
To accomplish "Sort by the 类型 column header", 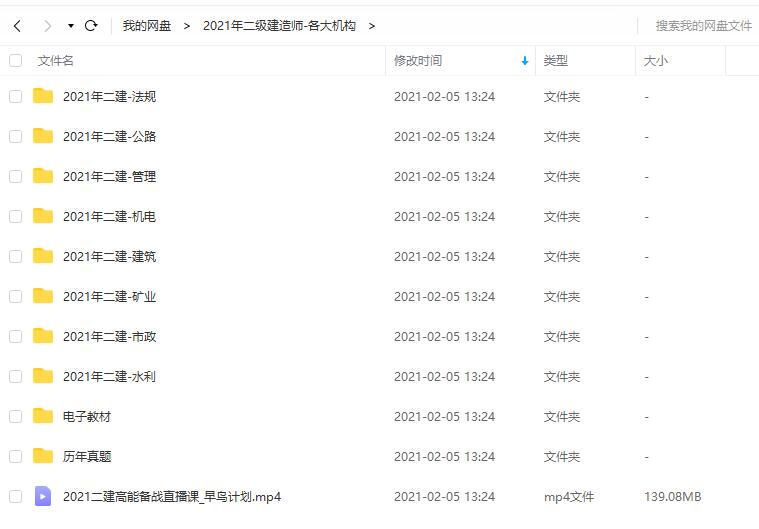I will click(x=556, y=61).
